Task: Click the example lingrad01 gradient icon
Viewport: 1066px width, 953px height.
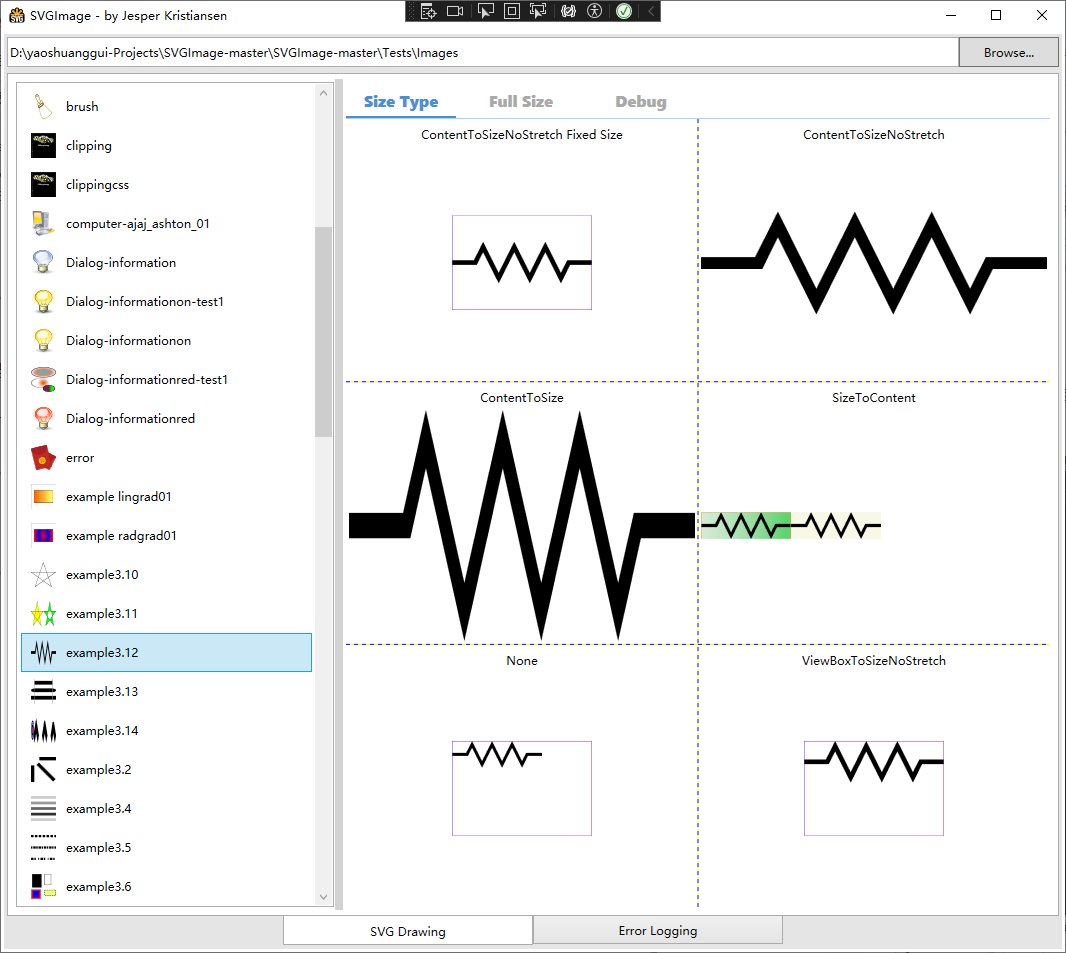Action: pyautogui.click(x=43, y=497)
